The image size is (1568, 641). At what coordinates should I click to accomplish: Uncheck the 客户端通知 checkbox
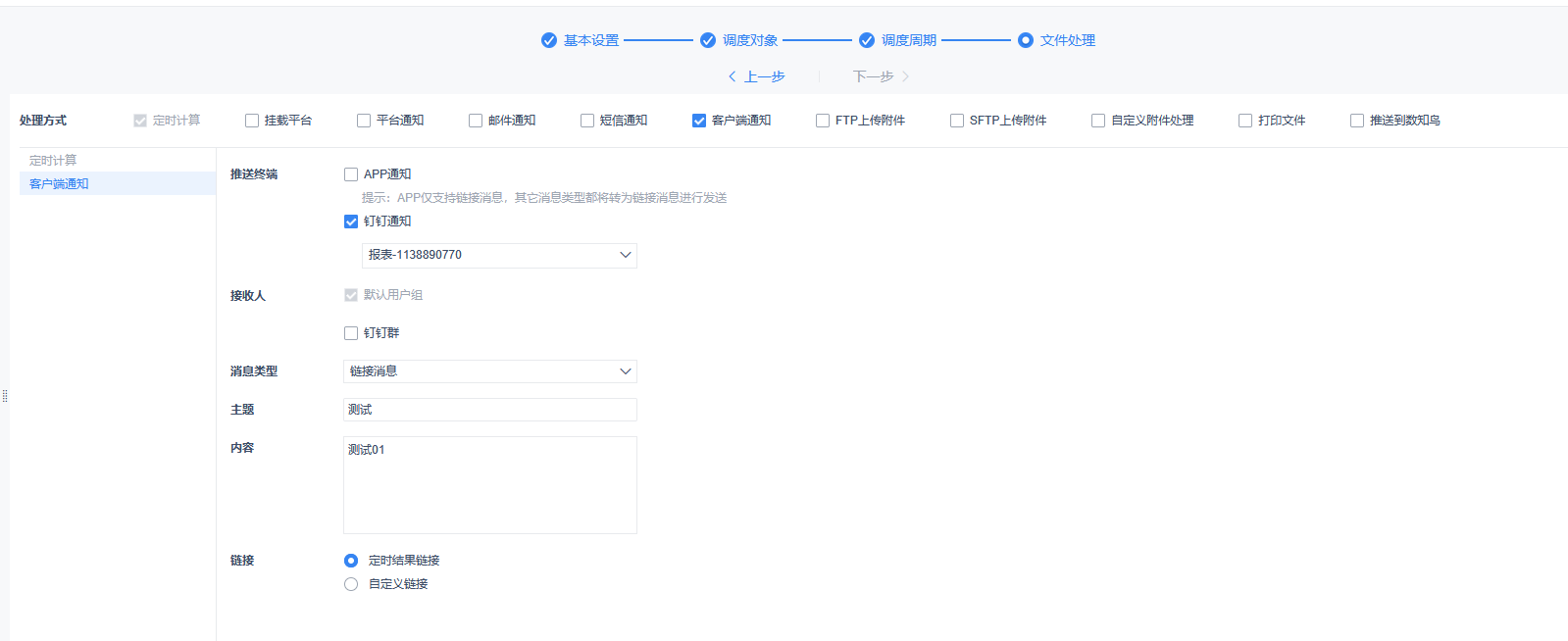click(x=699, y=121)
